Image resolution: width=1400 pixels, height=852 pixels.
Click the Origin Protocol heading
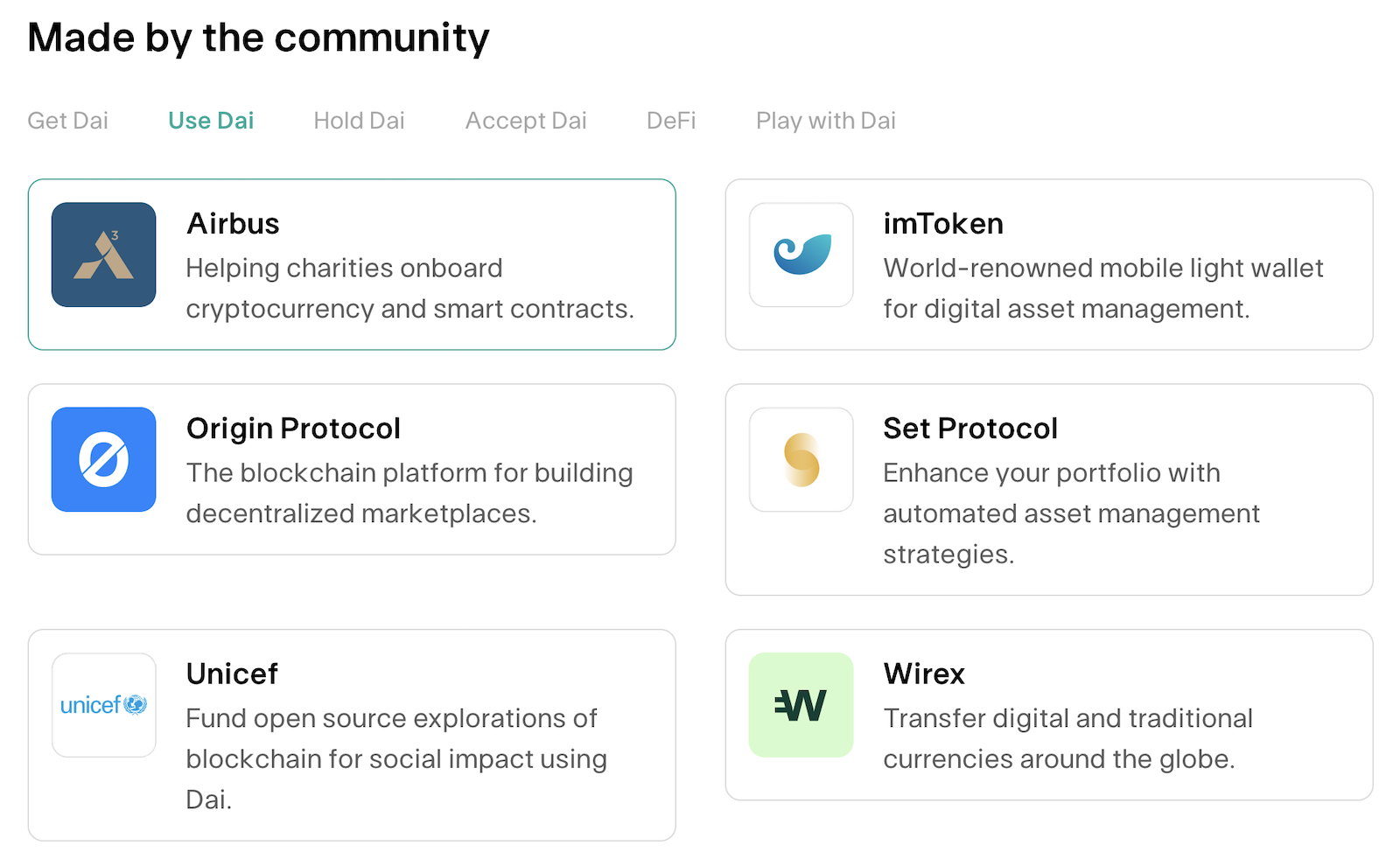pos(293,429)
